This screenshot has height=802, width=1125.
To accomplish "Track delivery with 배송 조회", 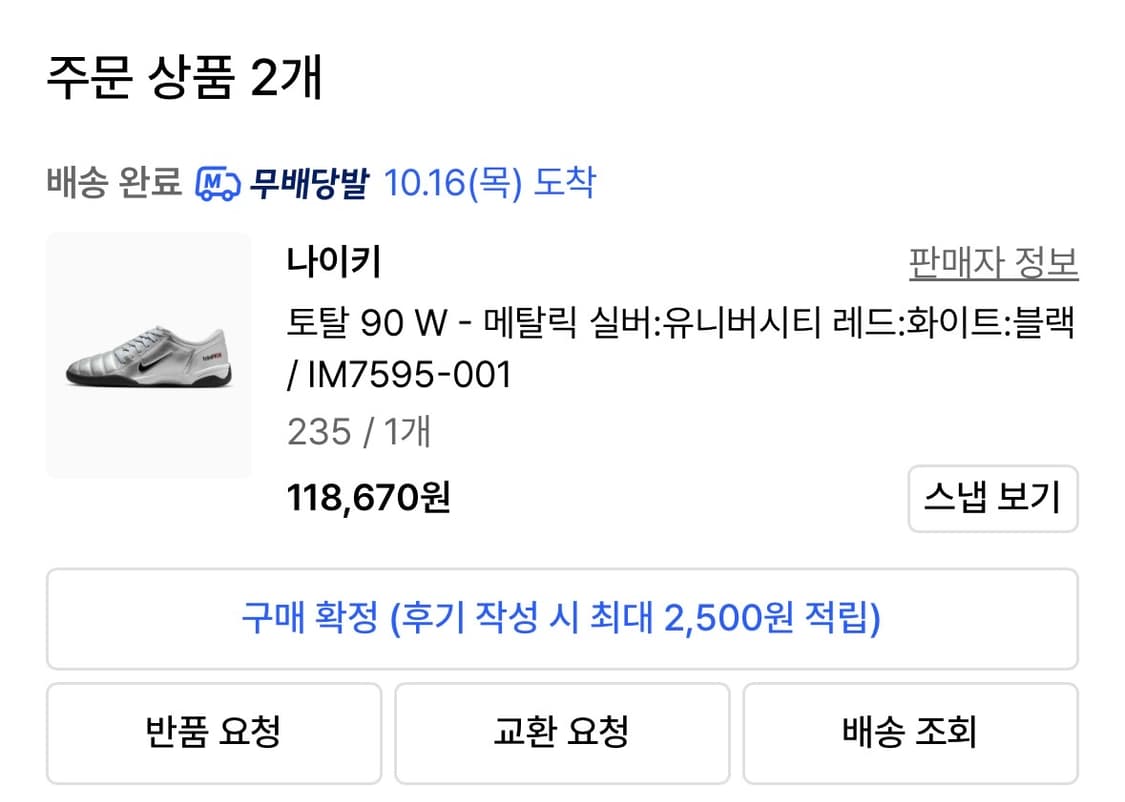I will pos(909,733).
